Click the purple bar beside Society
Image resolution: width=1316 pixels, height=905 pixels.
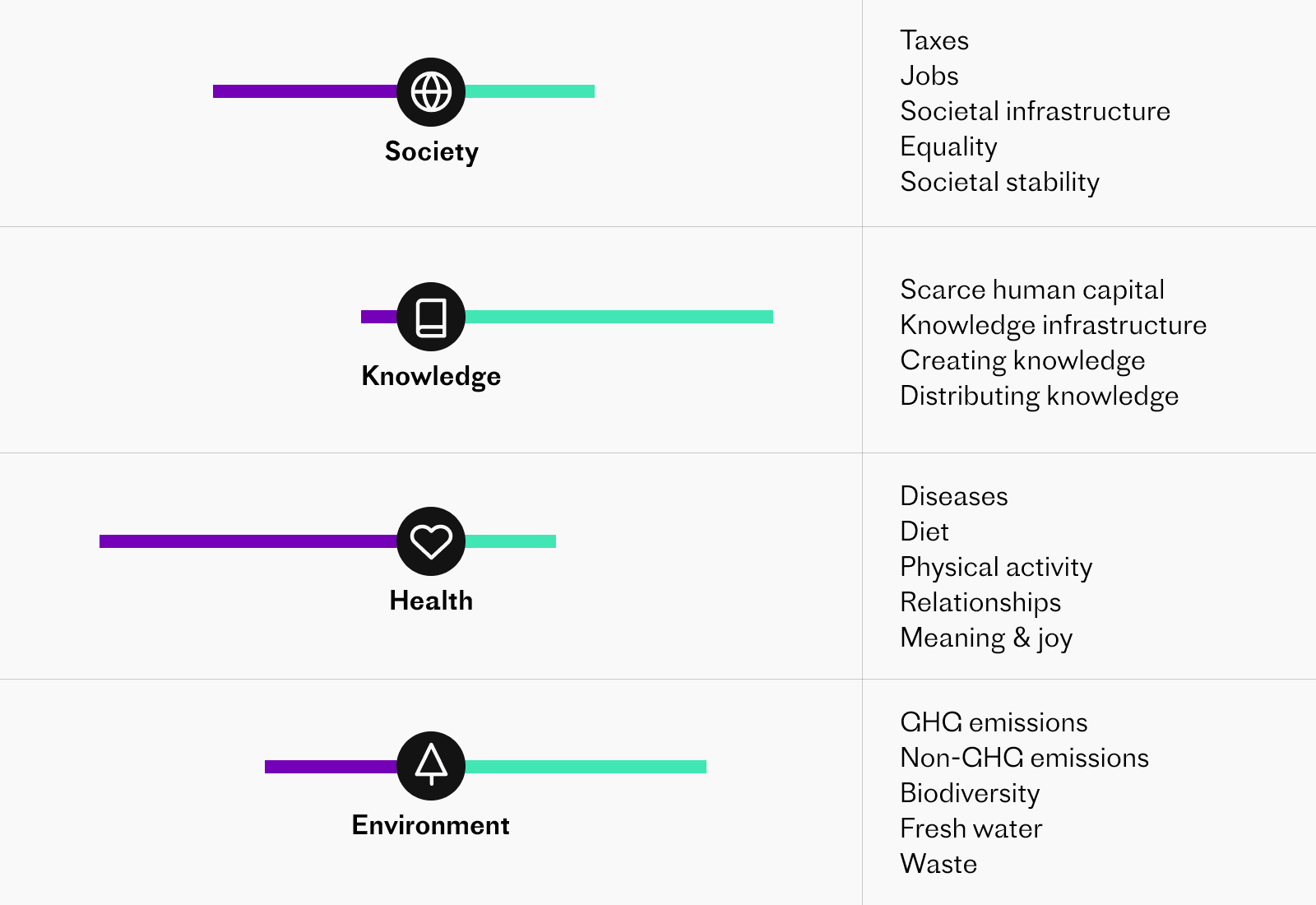[305, 91]
